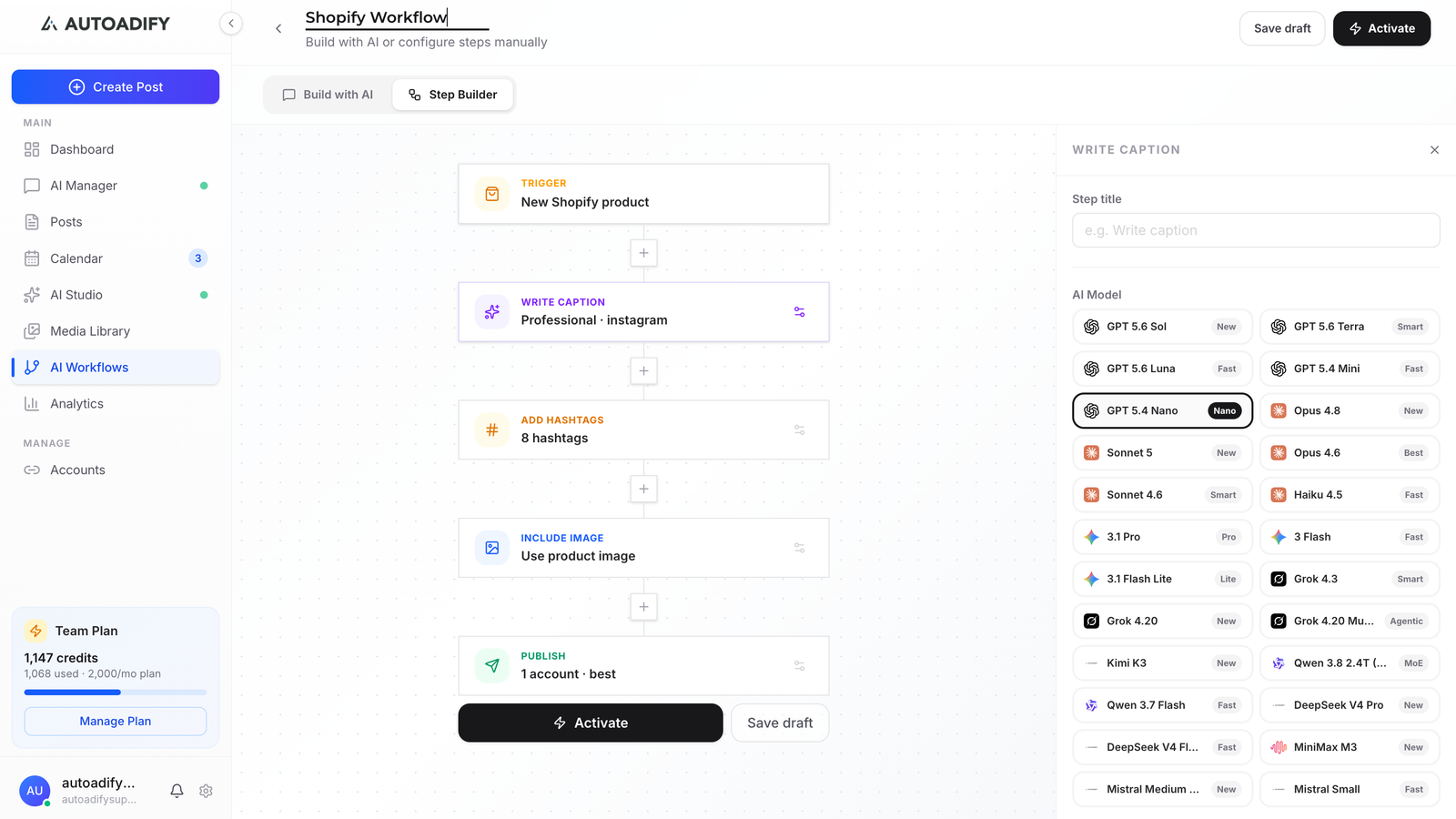Open the New Shopify product trigger card
This screenshot has height=819, width=1456.
click(643, 194)
